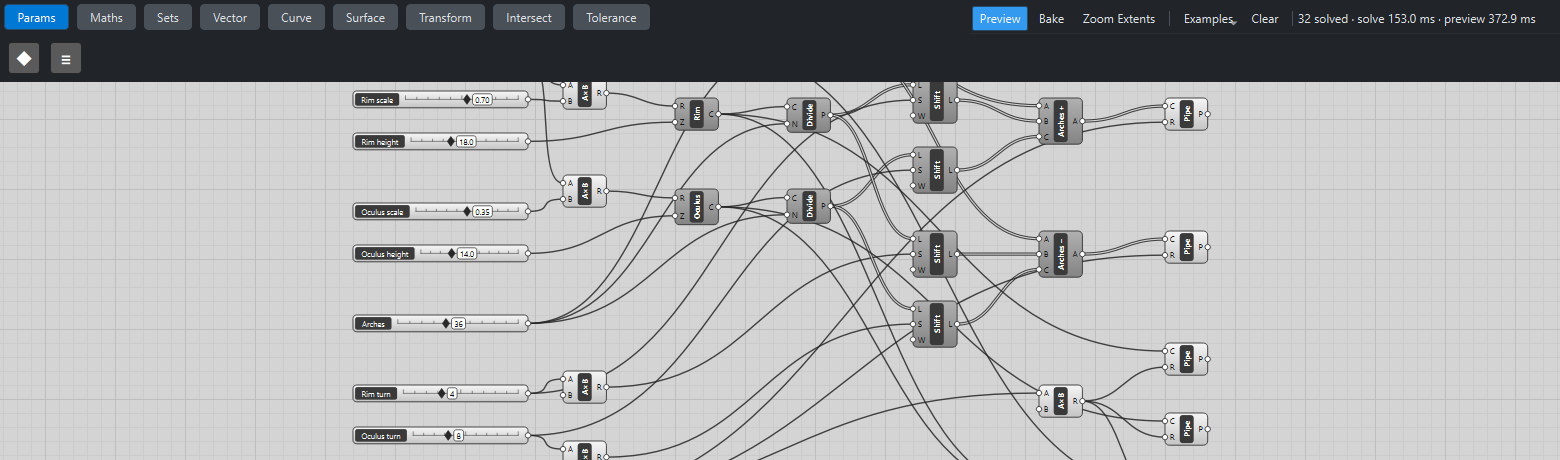Click the 0.70 value on Rim scale

482,100
